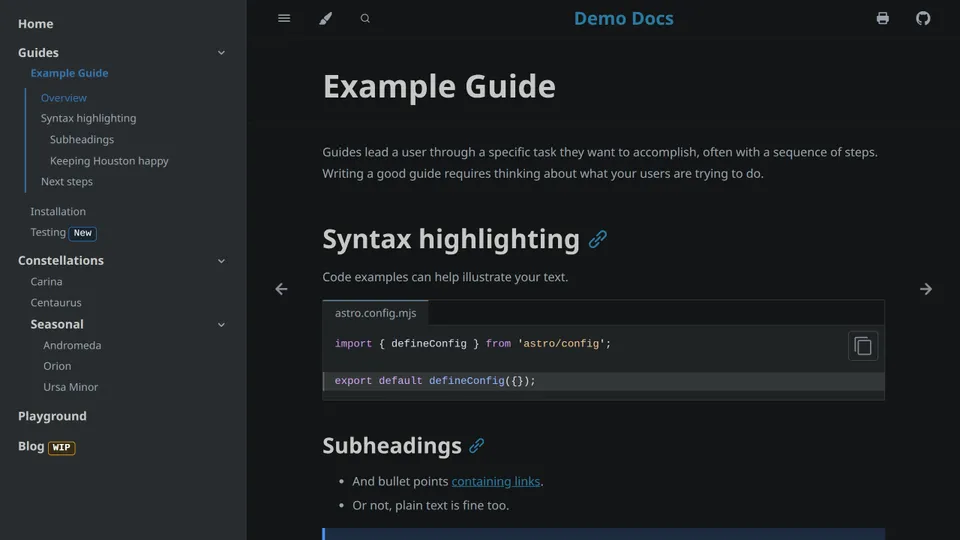Click the Demo Docs site title
This screenshot has height=540, width=960.
pyautogui.click(x=623, y=18)
